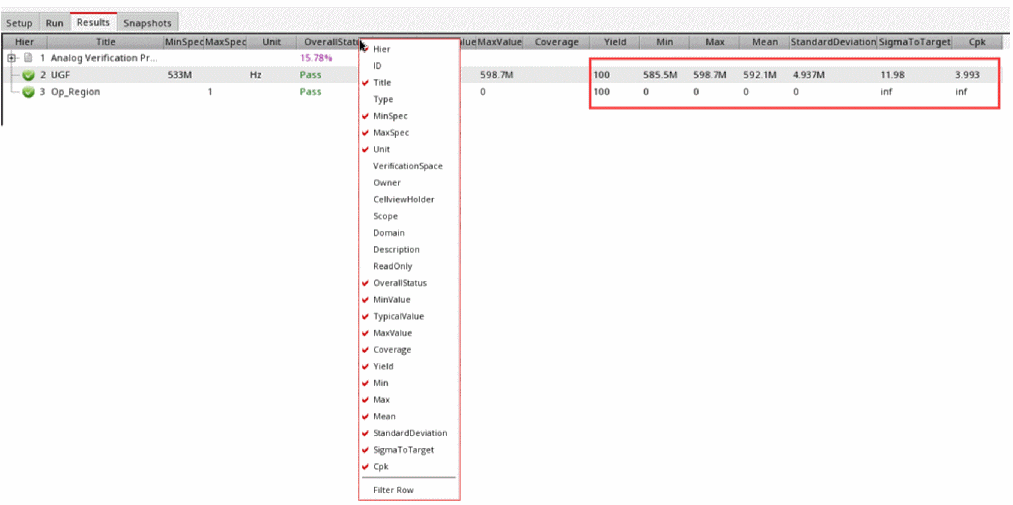Show the Scope column
The height and width of the screenshot is (505, 1013).
409,216
